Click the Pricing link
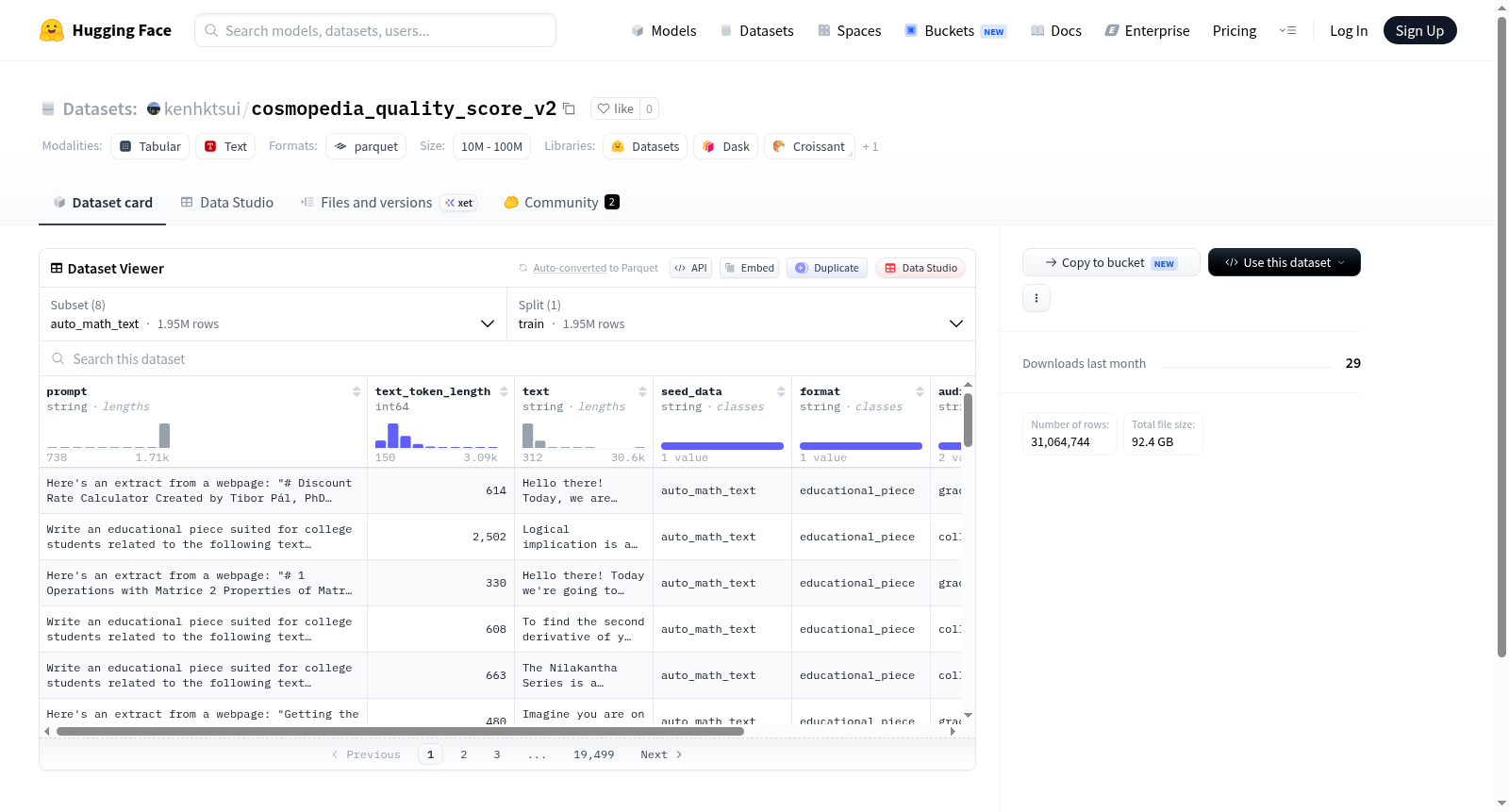This screenshot has width=1509, height=812. [x=1234, y=31]
